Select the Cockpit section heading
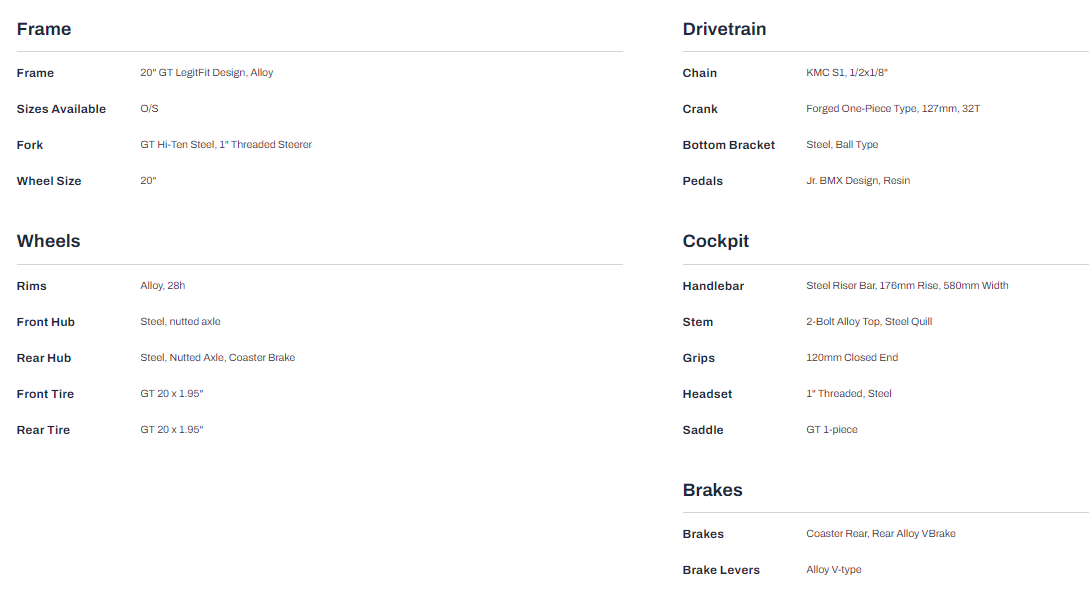This screenshot has width=1089, height=592. 715,241
